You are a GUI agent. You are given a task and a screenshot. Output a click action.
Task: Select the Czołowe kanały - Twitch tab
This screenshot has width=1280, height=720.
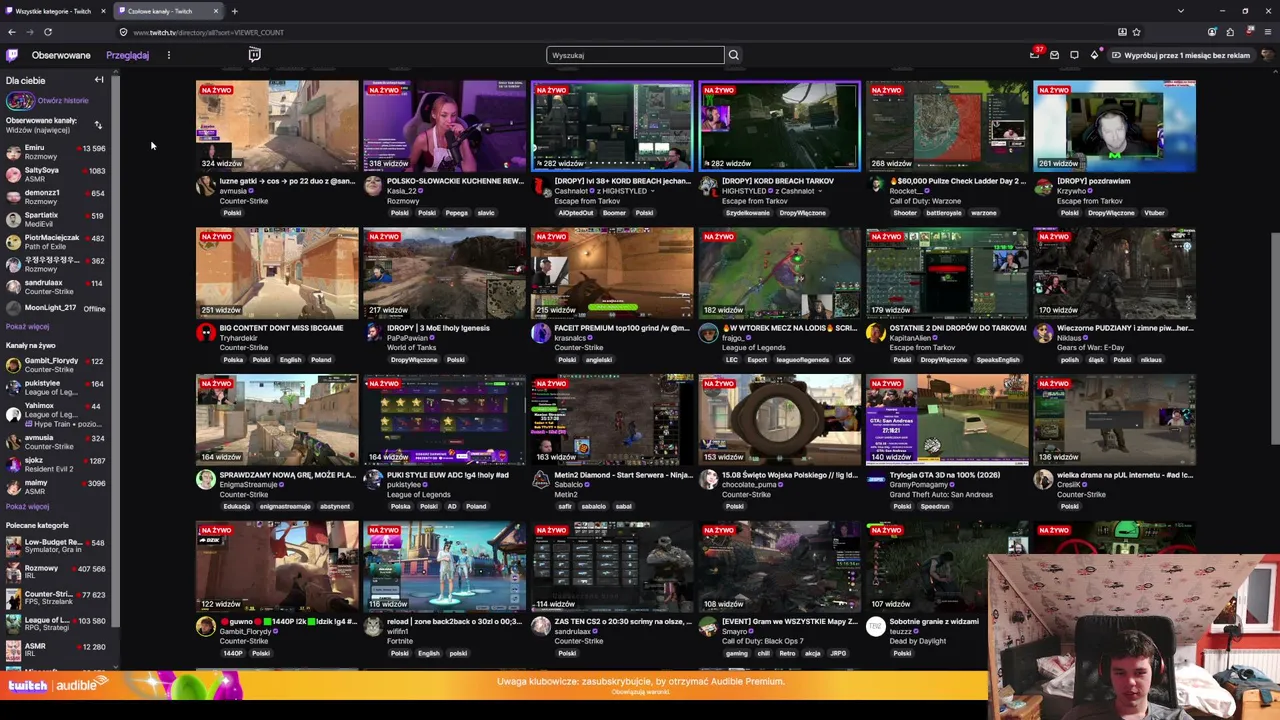[167, 11]
